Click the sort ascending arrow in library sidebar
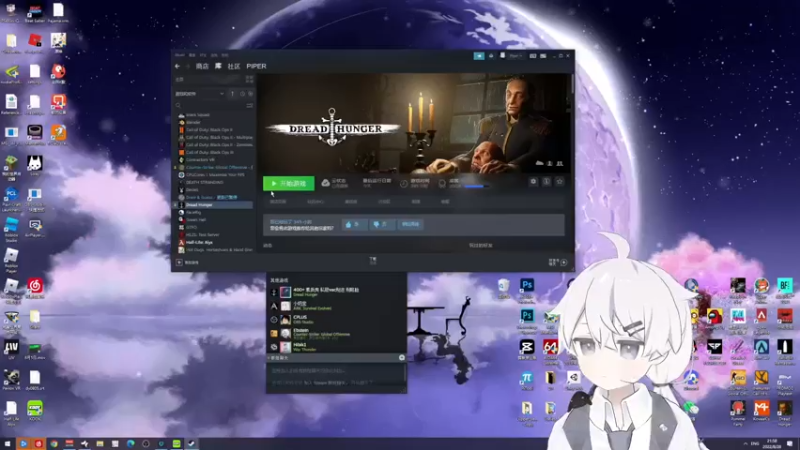 tap(232, 94)
